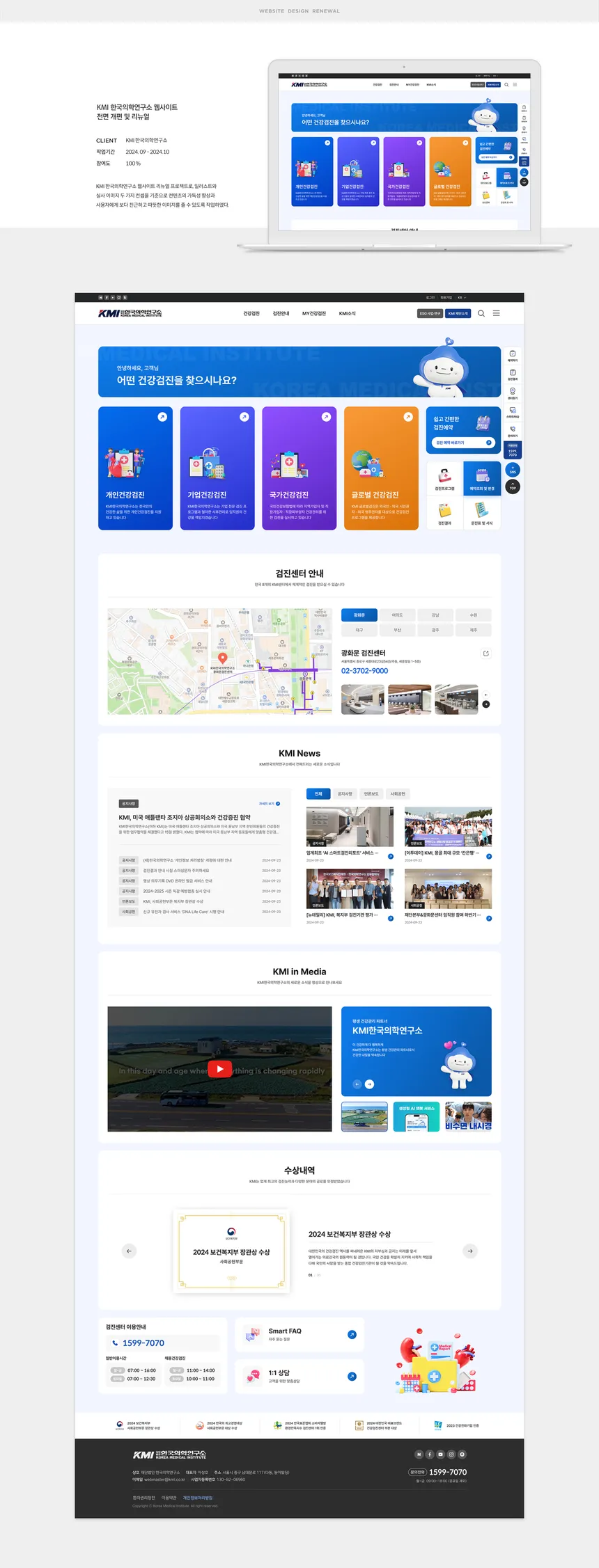Switch news filter to 언론보도 tab

pyautogui.click(x=371, y=793)
